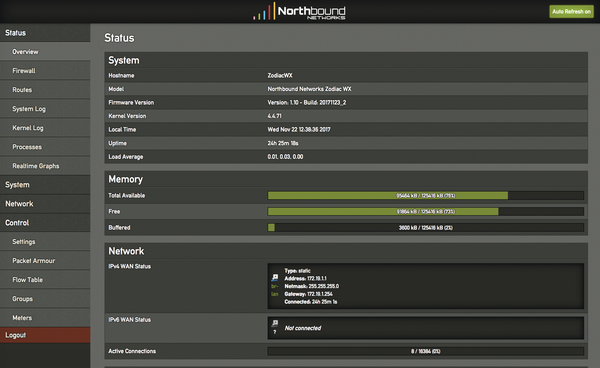Screen dimensions: 600x368
Task: Select the Local Time value
Action: [299, 129]
